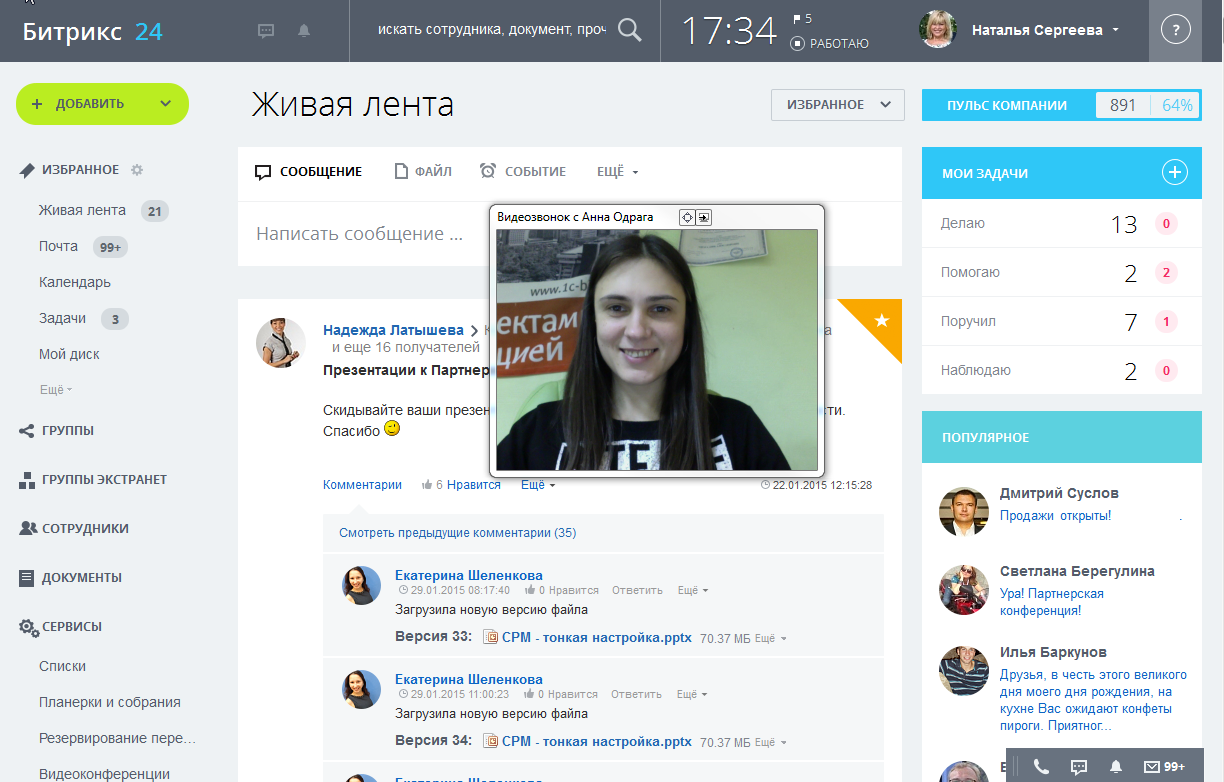
Task: Open the chat messages icon in top bar
Action: pos(266,31)
